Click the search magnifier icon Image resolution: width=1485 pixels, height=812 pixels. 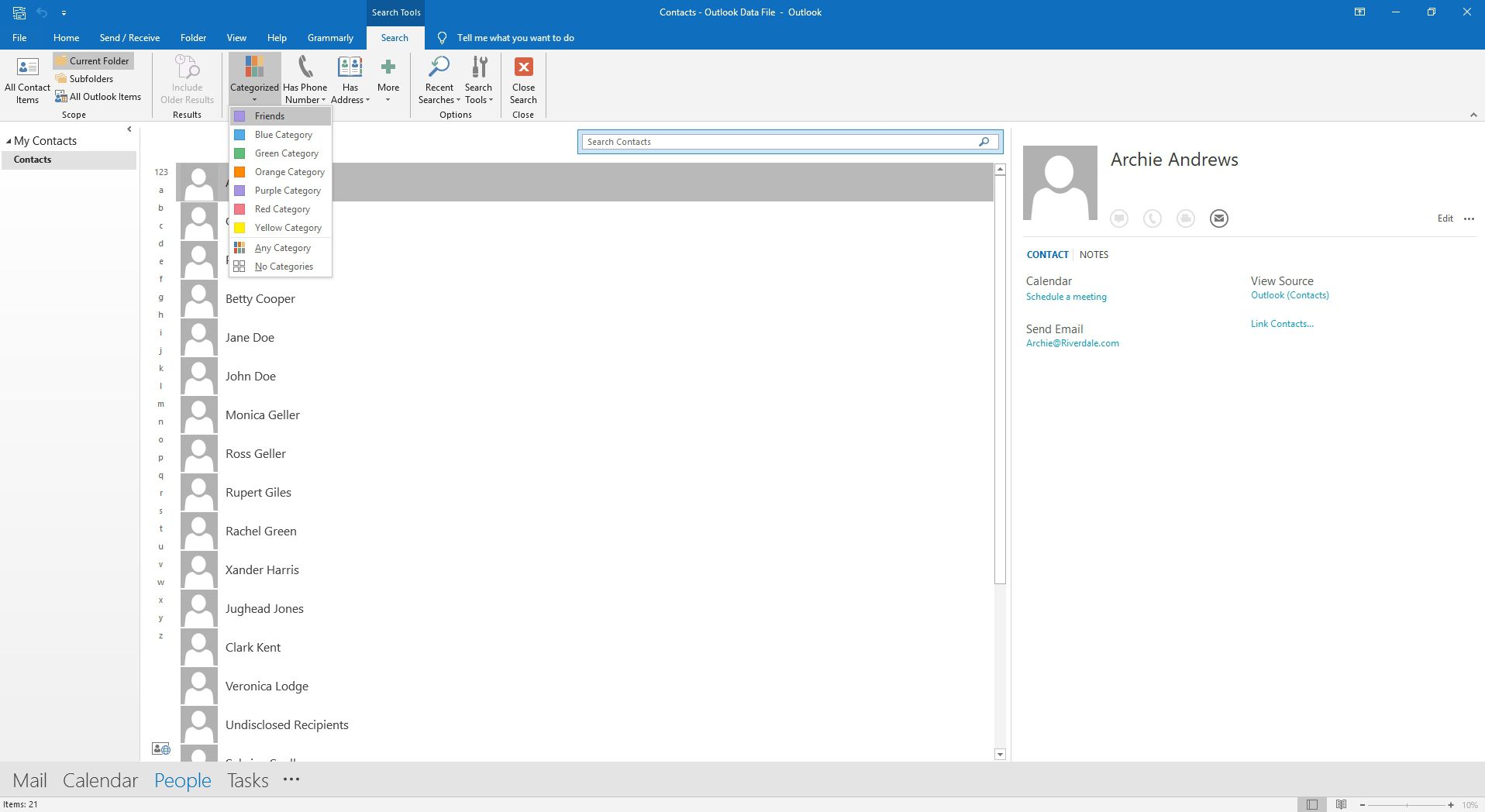(x=984, y=142)
